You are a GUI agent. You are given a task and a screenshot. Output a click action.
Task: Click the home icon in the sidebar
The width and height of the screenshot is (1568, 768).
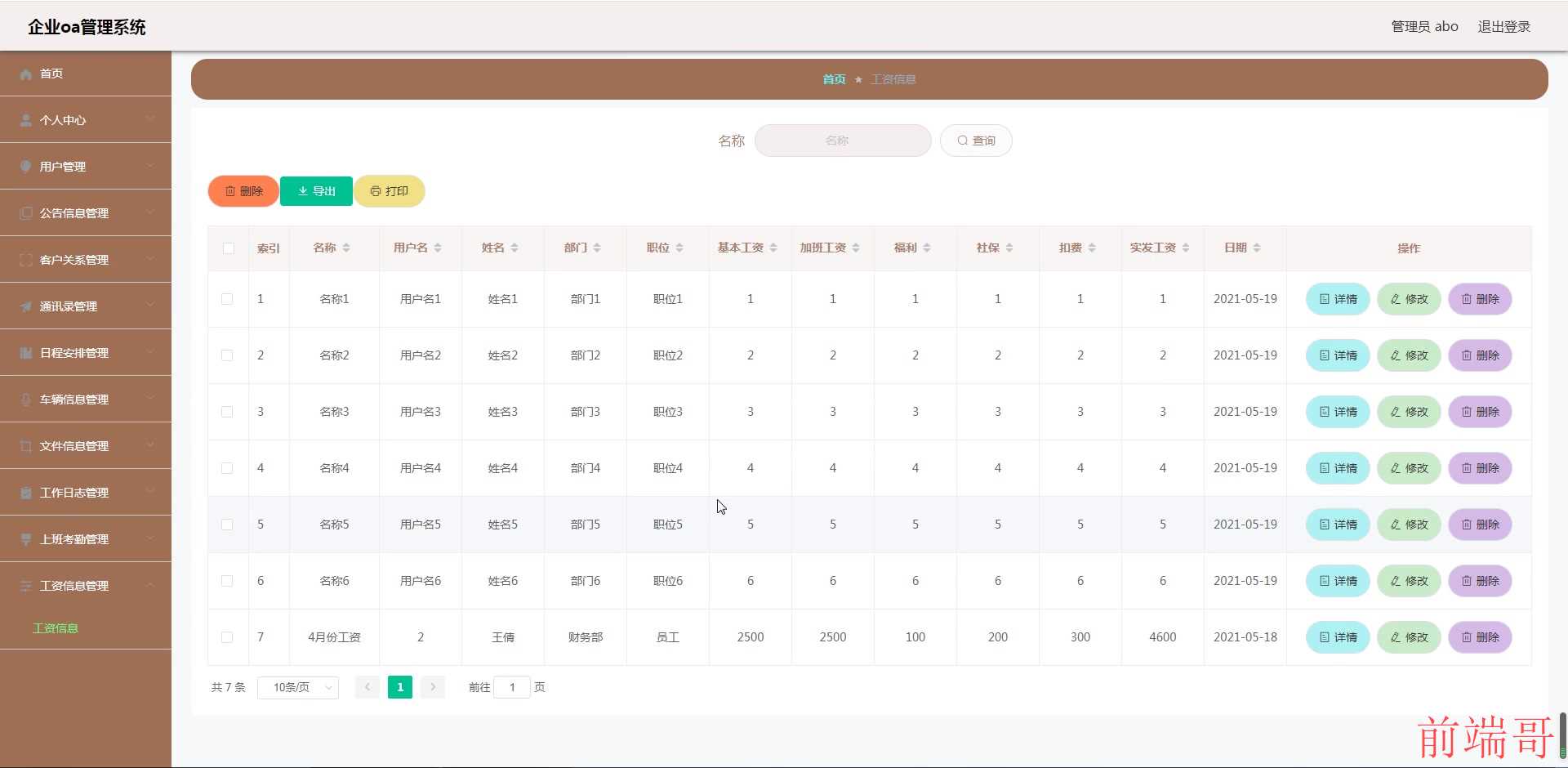click(x=25, y=74)
